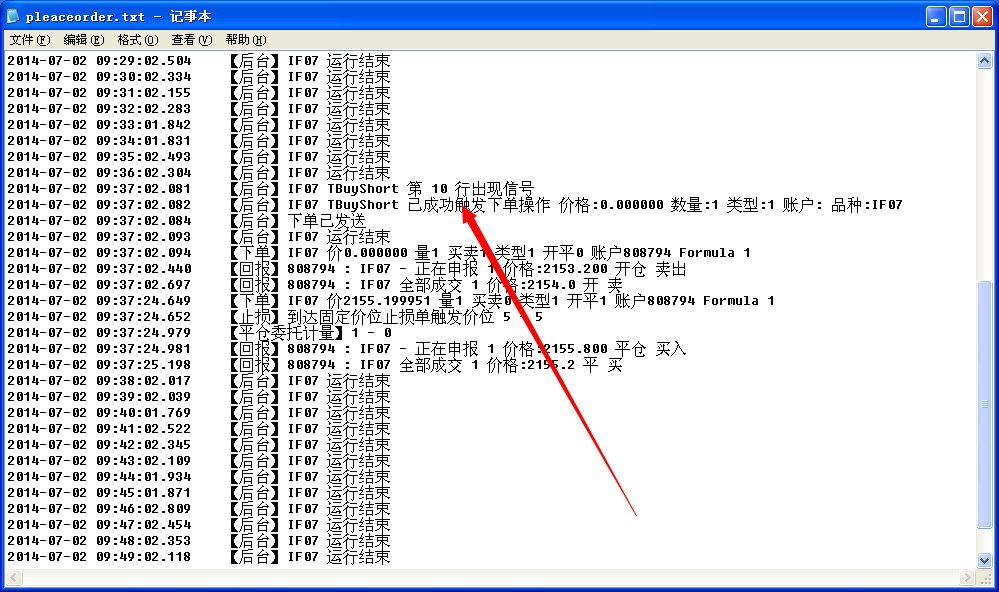Click the line with timestamp 09:36:02.304
999x592 pixels.
tap(199, 173)
